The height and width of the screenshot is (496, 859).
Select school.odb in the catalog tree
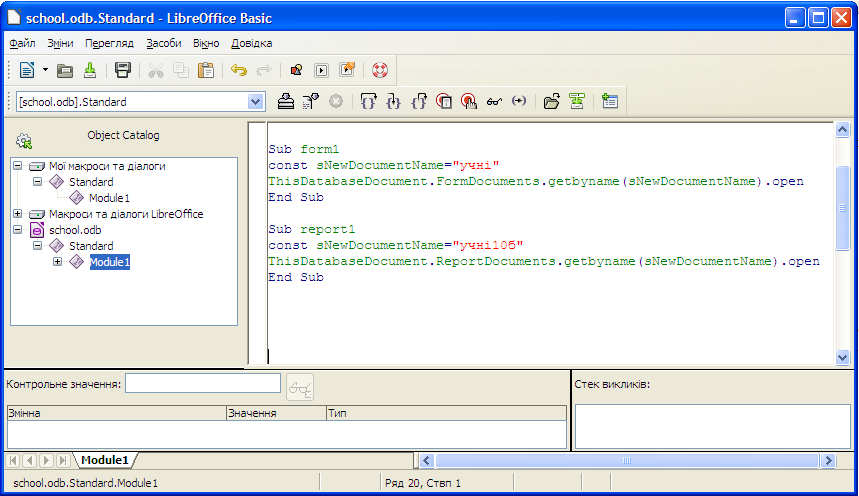pyautogui.click(x=75, y=230)
